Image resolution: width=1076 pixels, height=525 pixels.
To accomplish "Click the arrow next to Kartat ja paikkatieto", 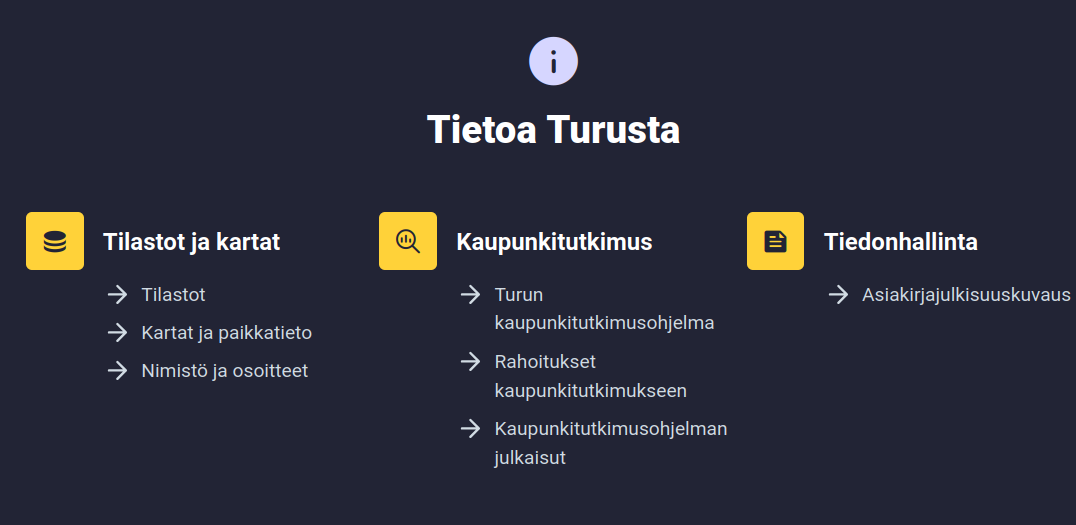I will [x=118, y=332].
